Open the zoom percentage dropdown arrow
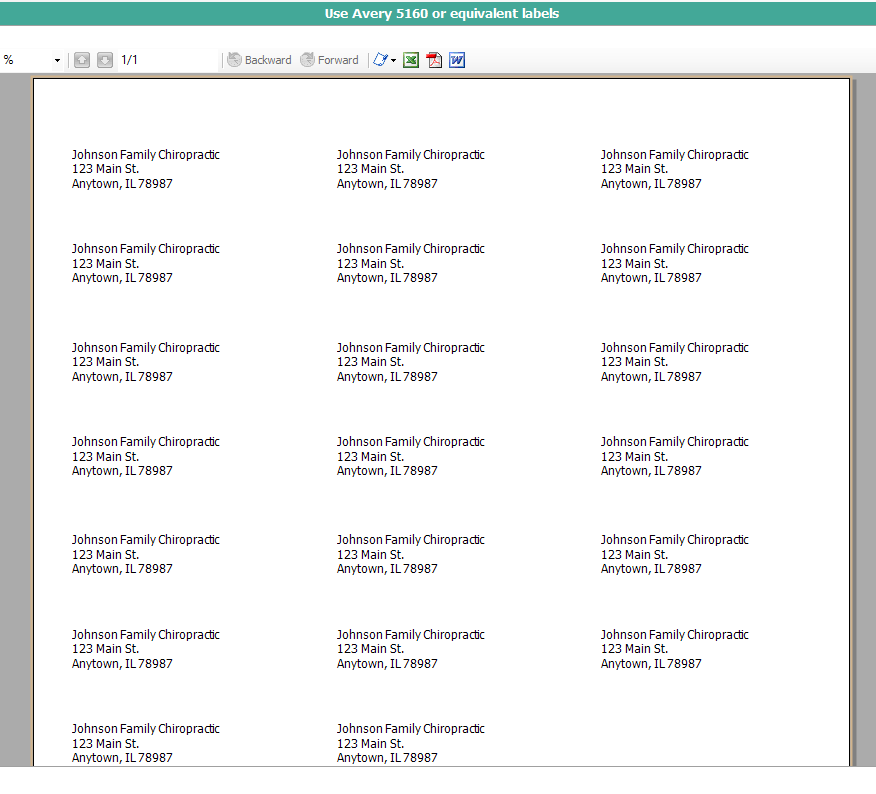The image size is (876, 794). coord(57,61)
